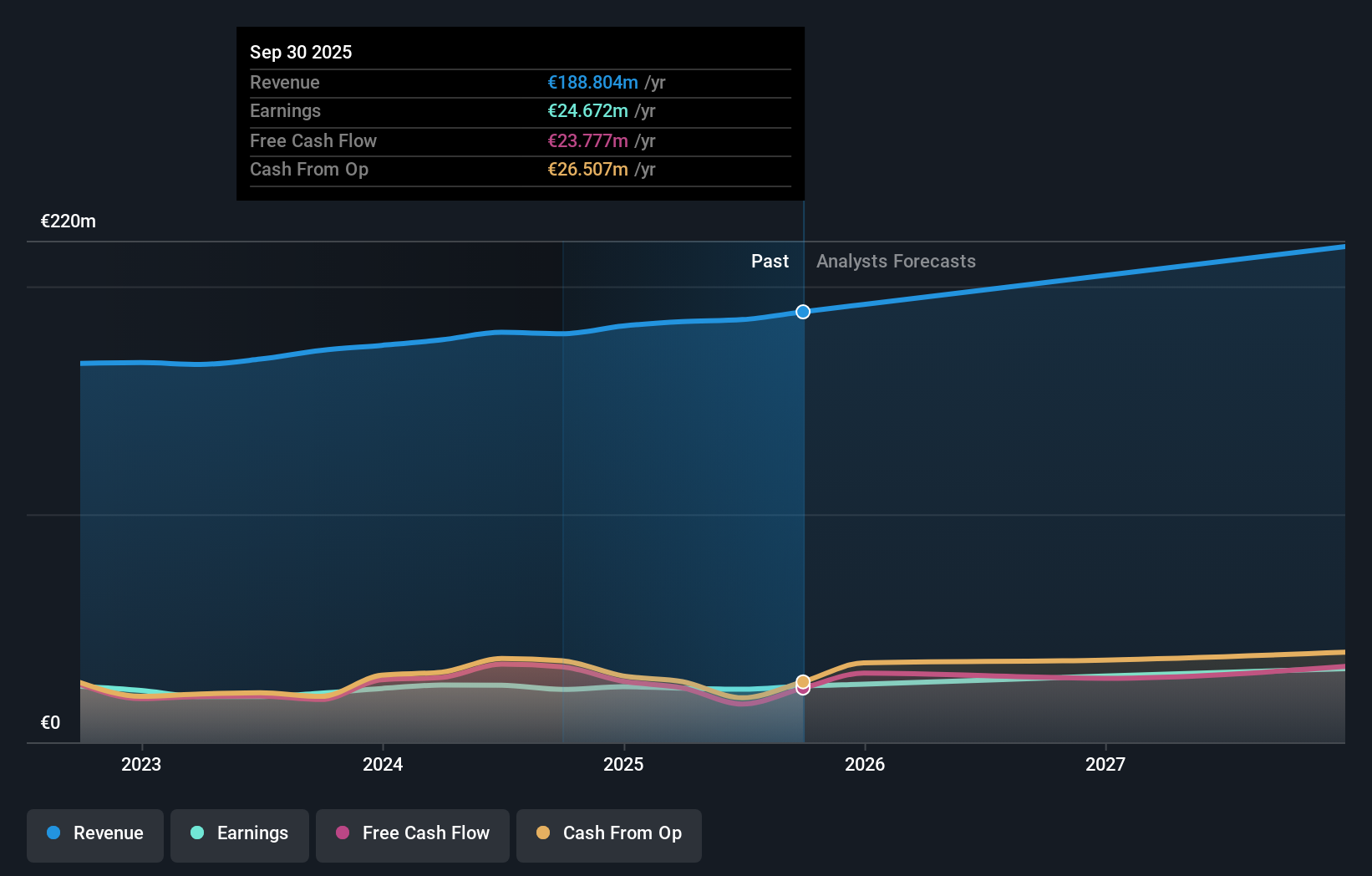This screenshot has width=1372, height=876.
Task: Click the teal Earnings legend dot
Action: (196, 833)
